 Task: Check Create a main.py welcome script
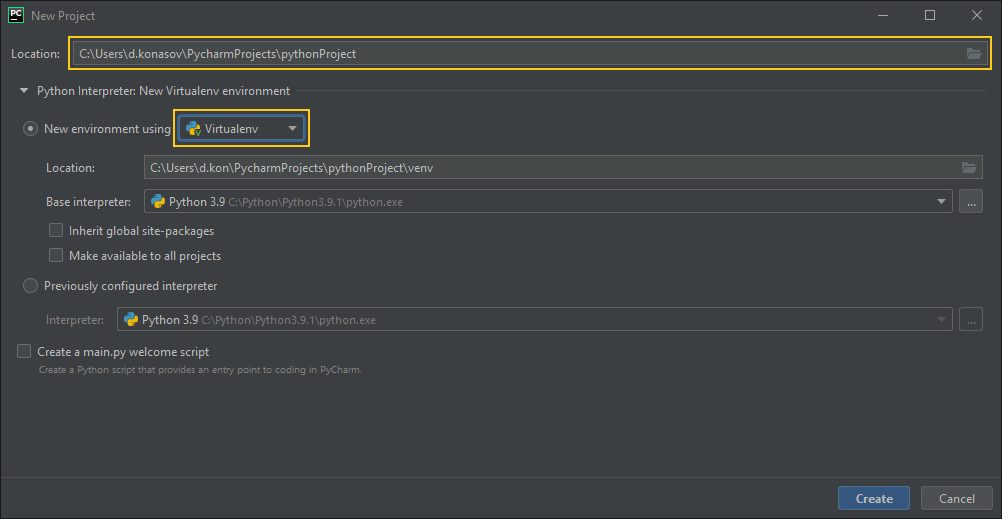24,352
